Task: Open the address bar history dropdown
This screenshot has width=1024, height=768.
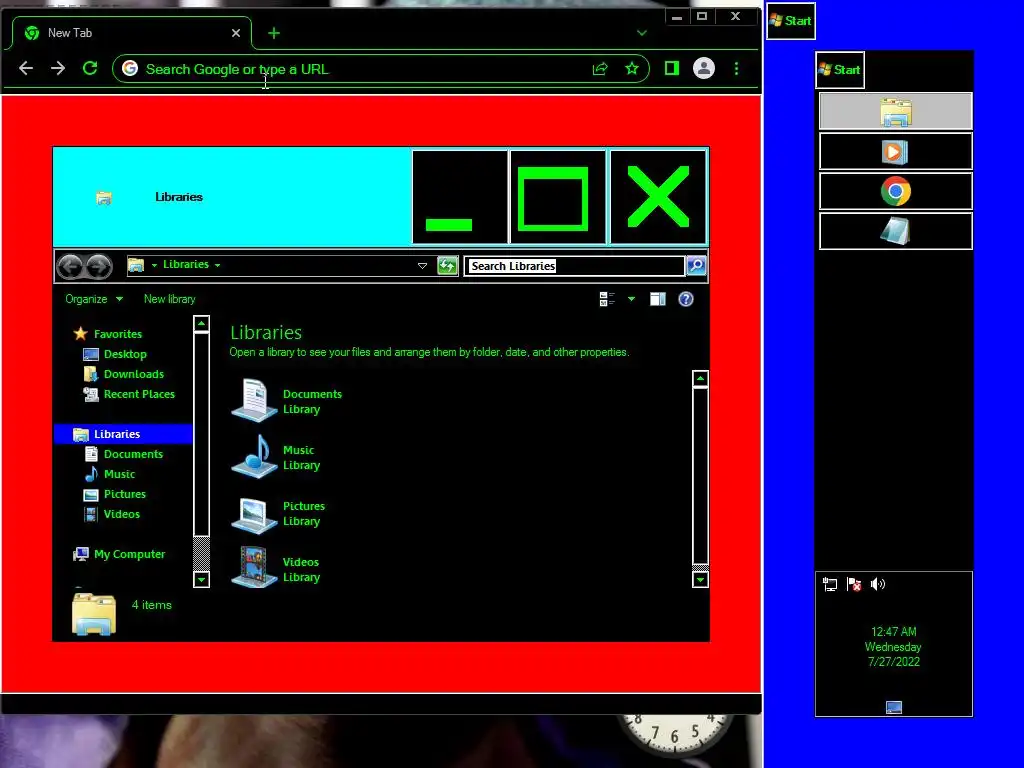Action: (x=423, y=265)
